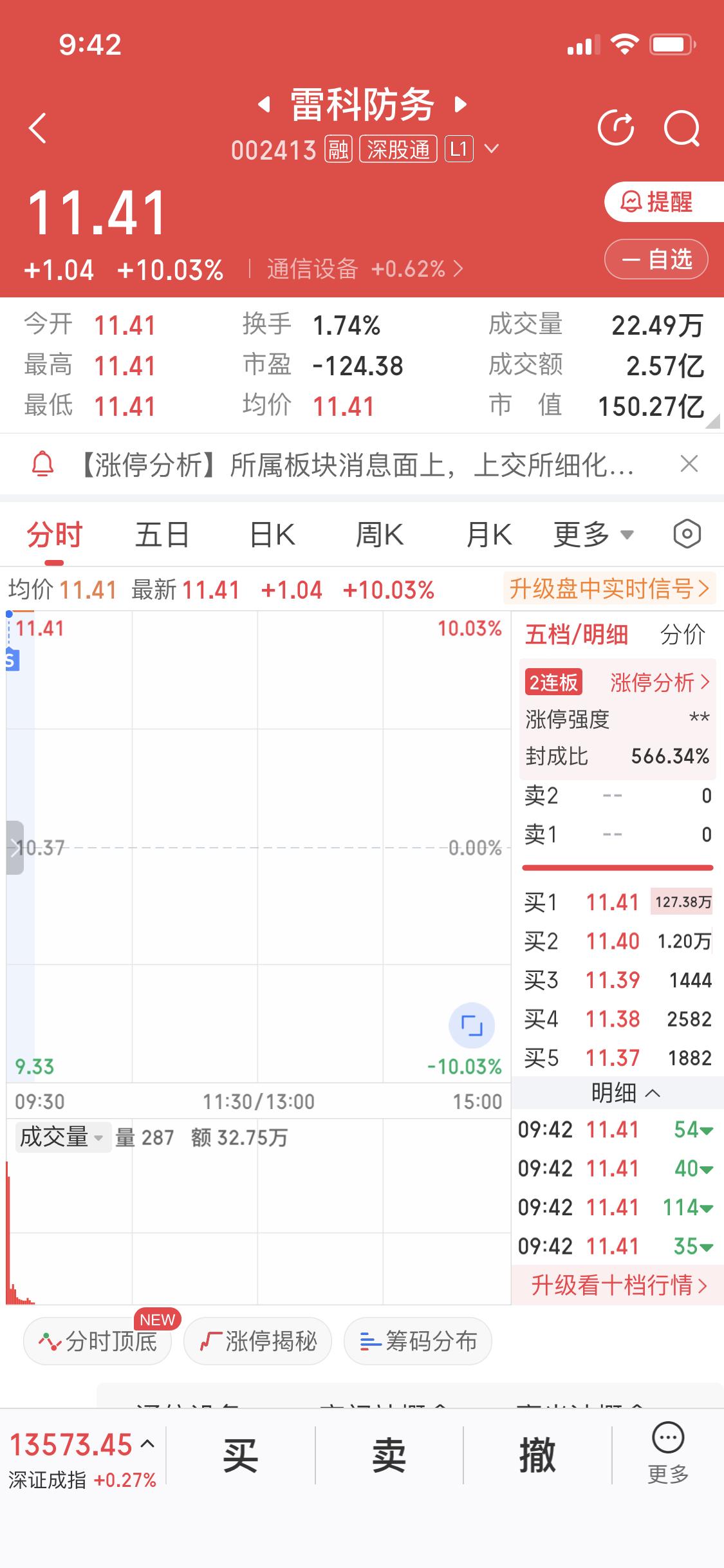Open 涨停分析 link in order panel
The width and height of the screenshot is (724, 1568).
[x=660, y=682]
